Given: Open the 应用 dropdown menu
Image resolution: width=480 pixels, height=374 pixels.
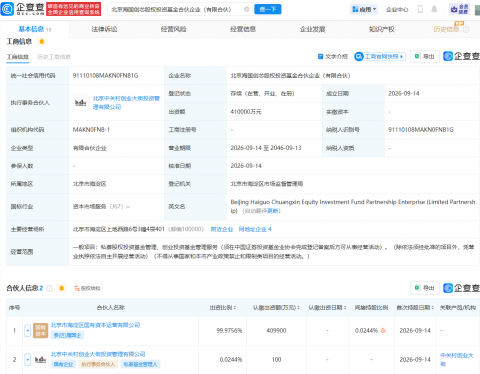Looking at the screenshot, I should (x=364, y=9).
